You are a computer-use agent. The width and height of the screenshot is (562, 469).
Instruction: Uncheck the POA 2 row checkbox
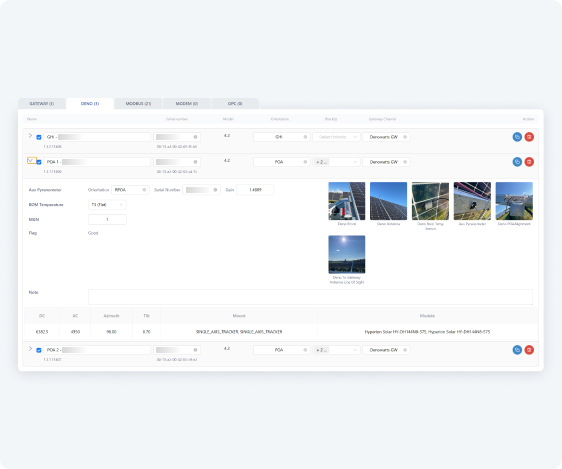point(39,350)
